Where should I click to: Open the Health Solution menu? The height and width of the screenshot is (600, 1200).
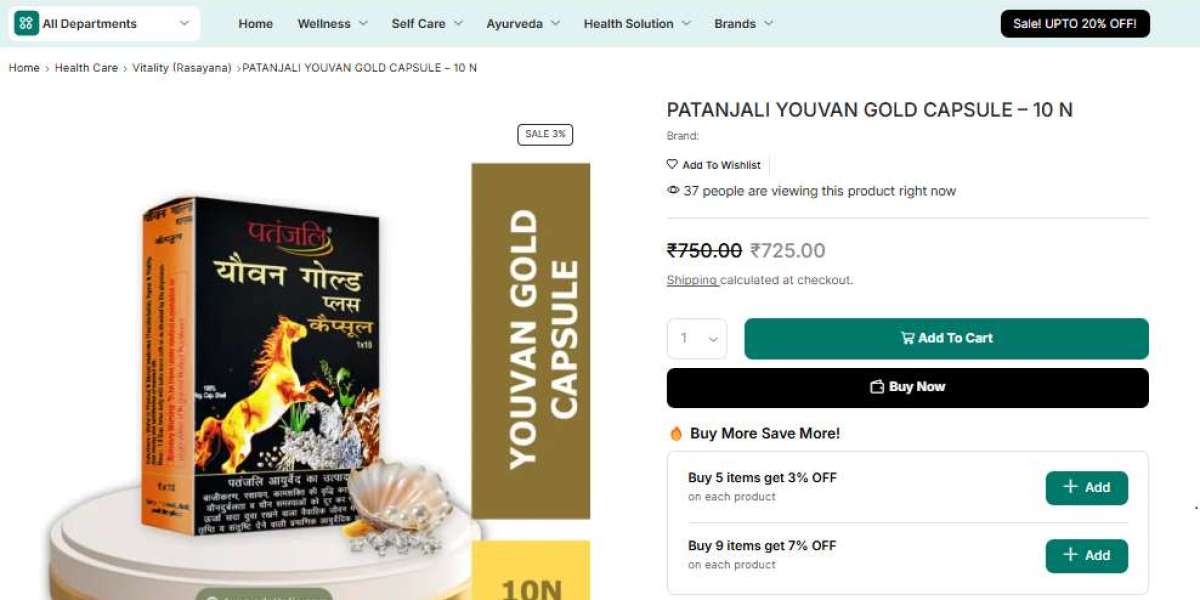coord(637,23)
